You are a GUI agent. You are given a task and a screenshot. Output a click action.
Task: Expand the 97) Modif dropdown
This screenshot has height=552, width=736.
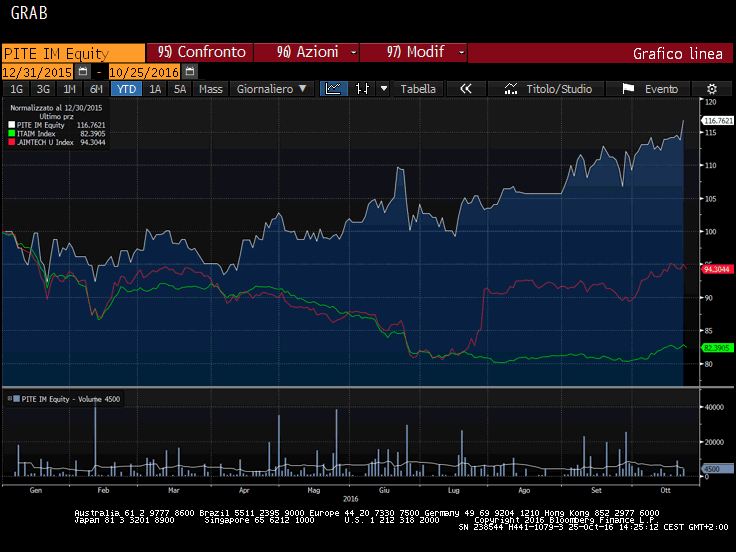click(x=413, y=52)
